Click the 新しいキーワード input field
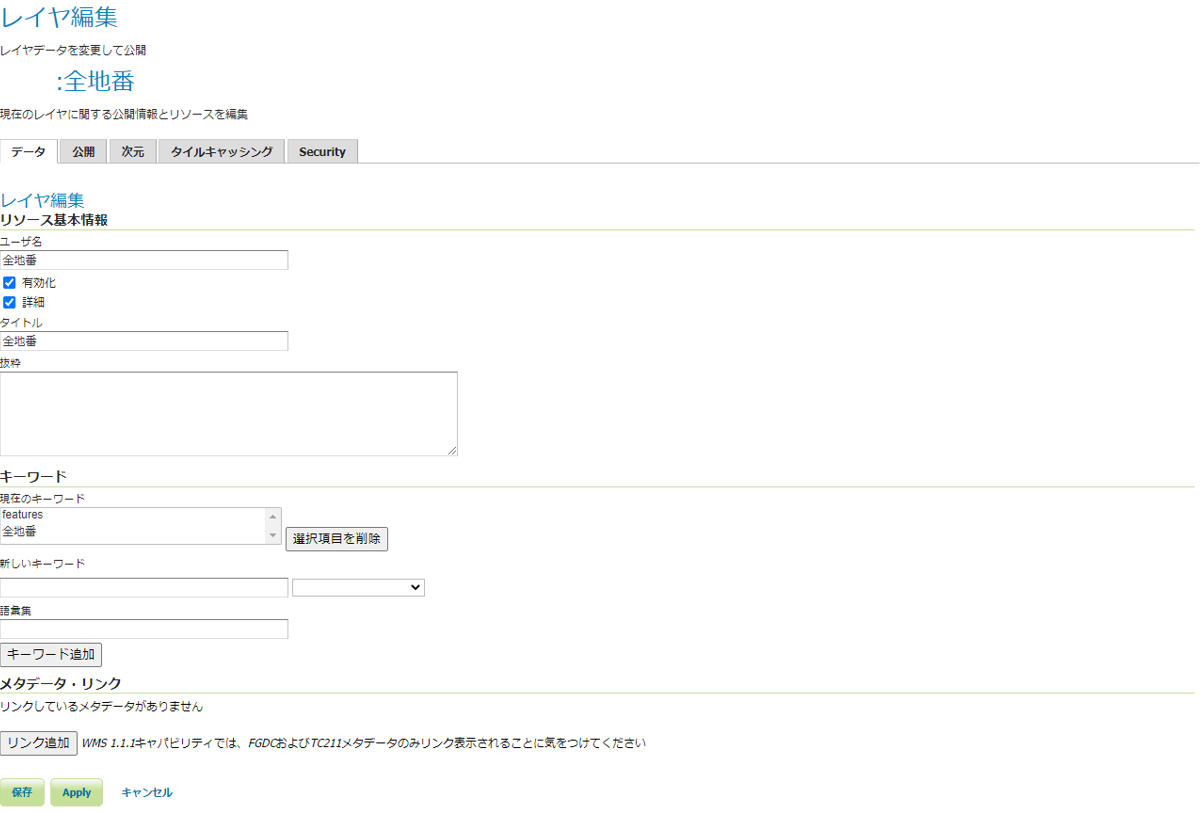 pos(144,588)
